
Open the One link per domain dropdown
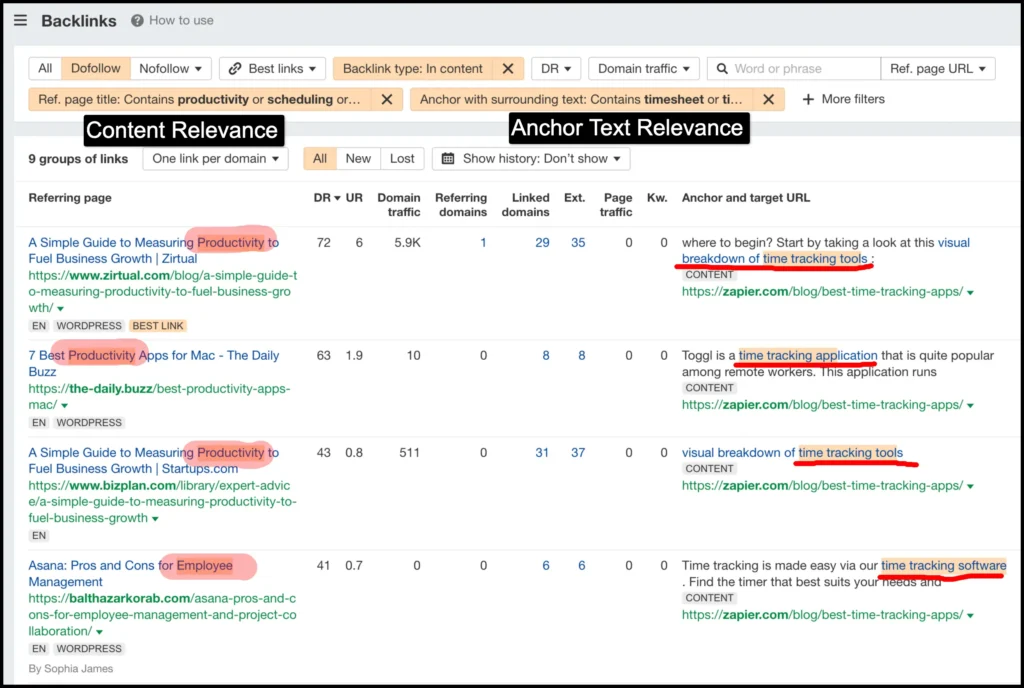click(216, 159)
